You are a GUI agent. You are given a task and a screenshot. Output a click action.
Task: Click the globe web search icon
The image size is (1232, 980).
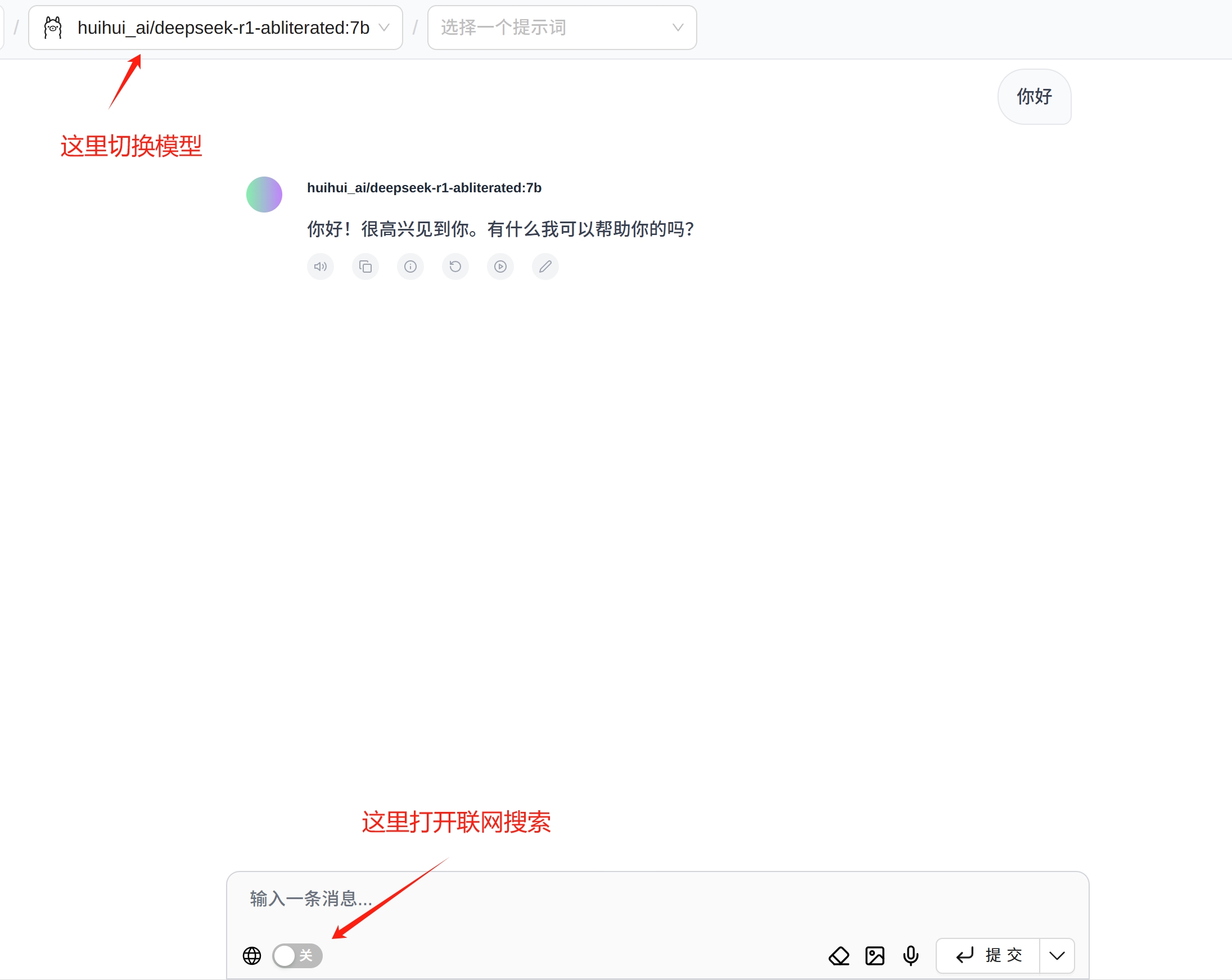click(252, 955)
